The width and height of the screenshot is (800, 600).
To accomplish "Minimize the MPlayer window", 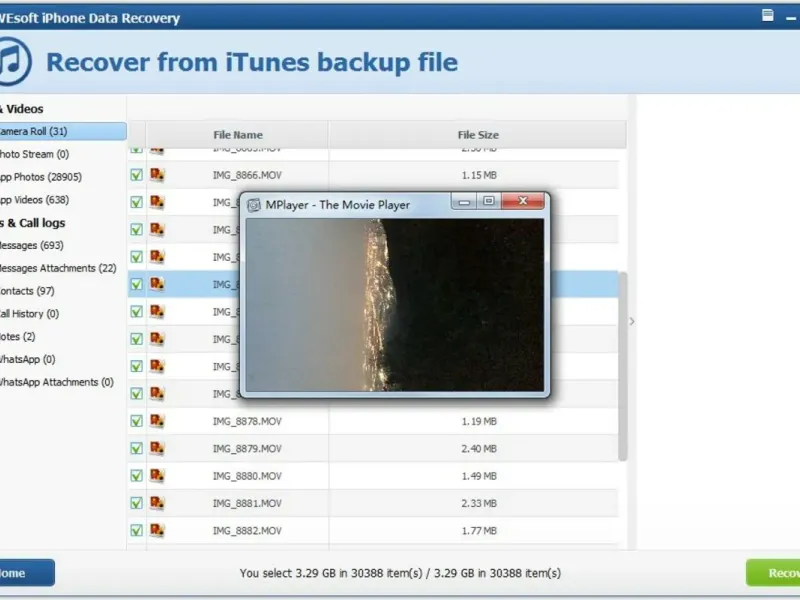I will [x=464, y=201].
